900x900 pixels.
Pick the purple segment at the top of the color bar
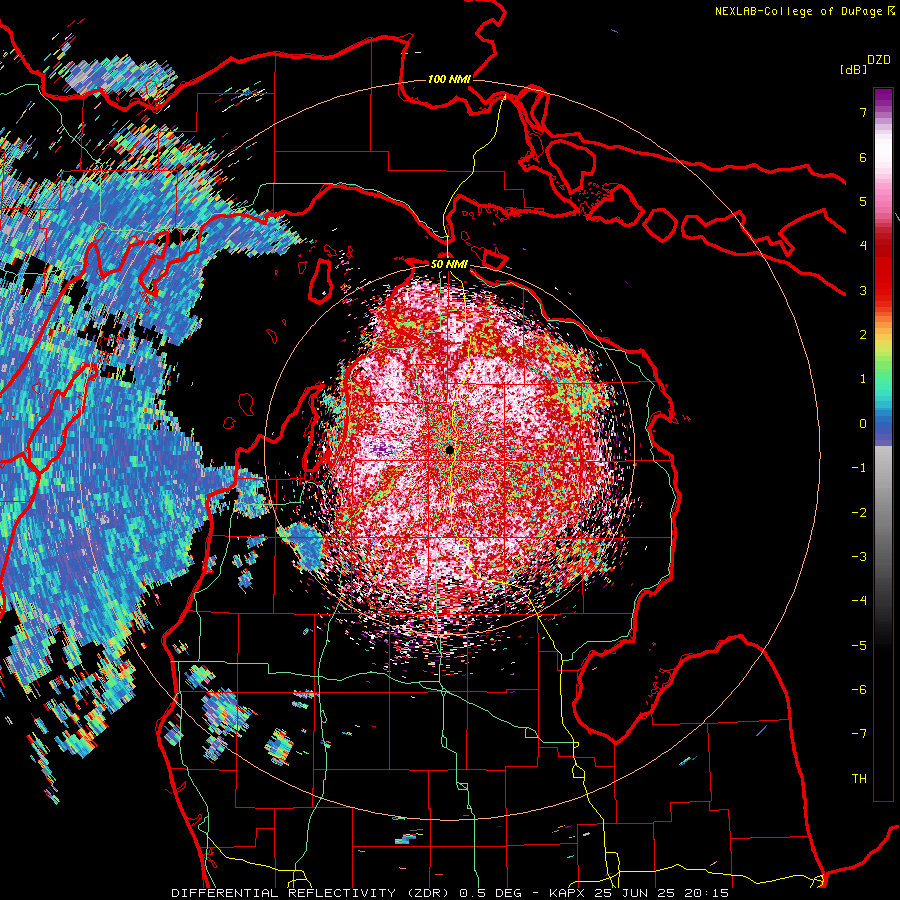click(x=883, y=99)
